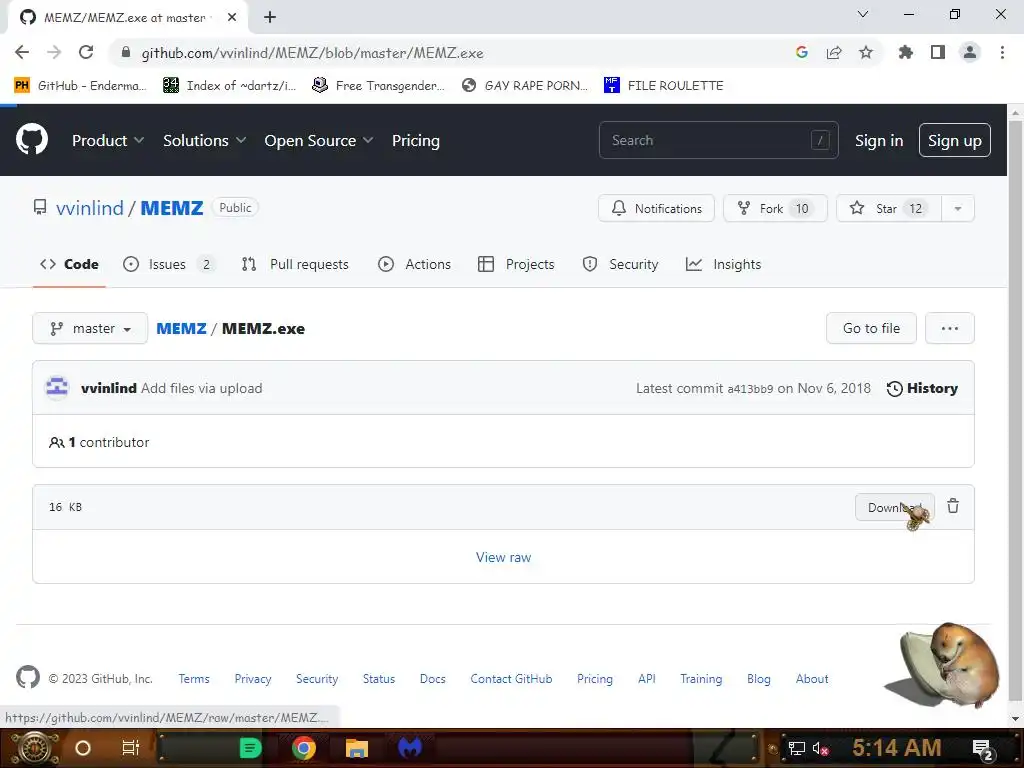Open Malwarebytes icon in taskbar
Viewport: 1024px width, 768px height.
409,748
